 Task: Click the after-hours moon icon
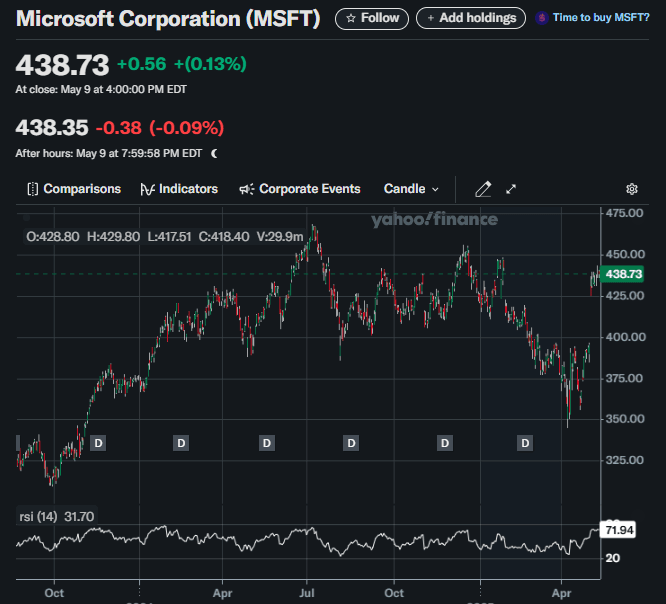[x=214, y=153]
